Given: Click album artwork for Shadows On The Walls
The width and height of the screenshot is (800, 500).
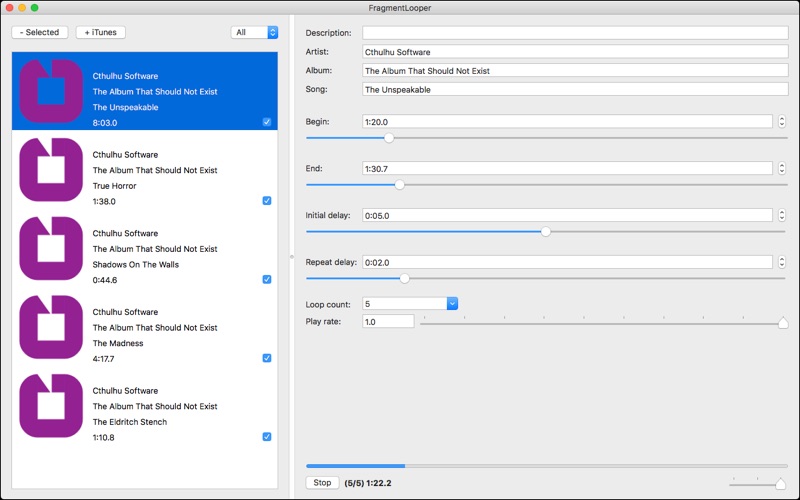Looking at the screenshot, I should (51, 249).
